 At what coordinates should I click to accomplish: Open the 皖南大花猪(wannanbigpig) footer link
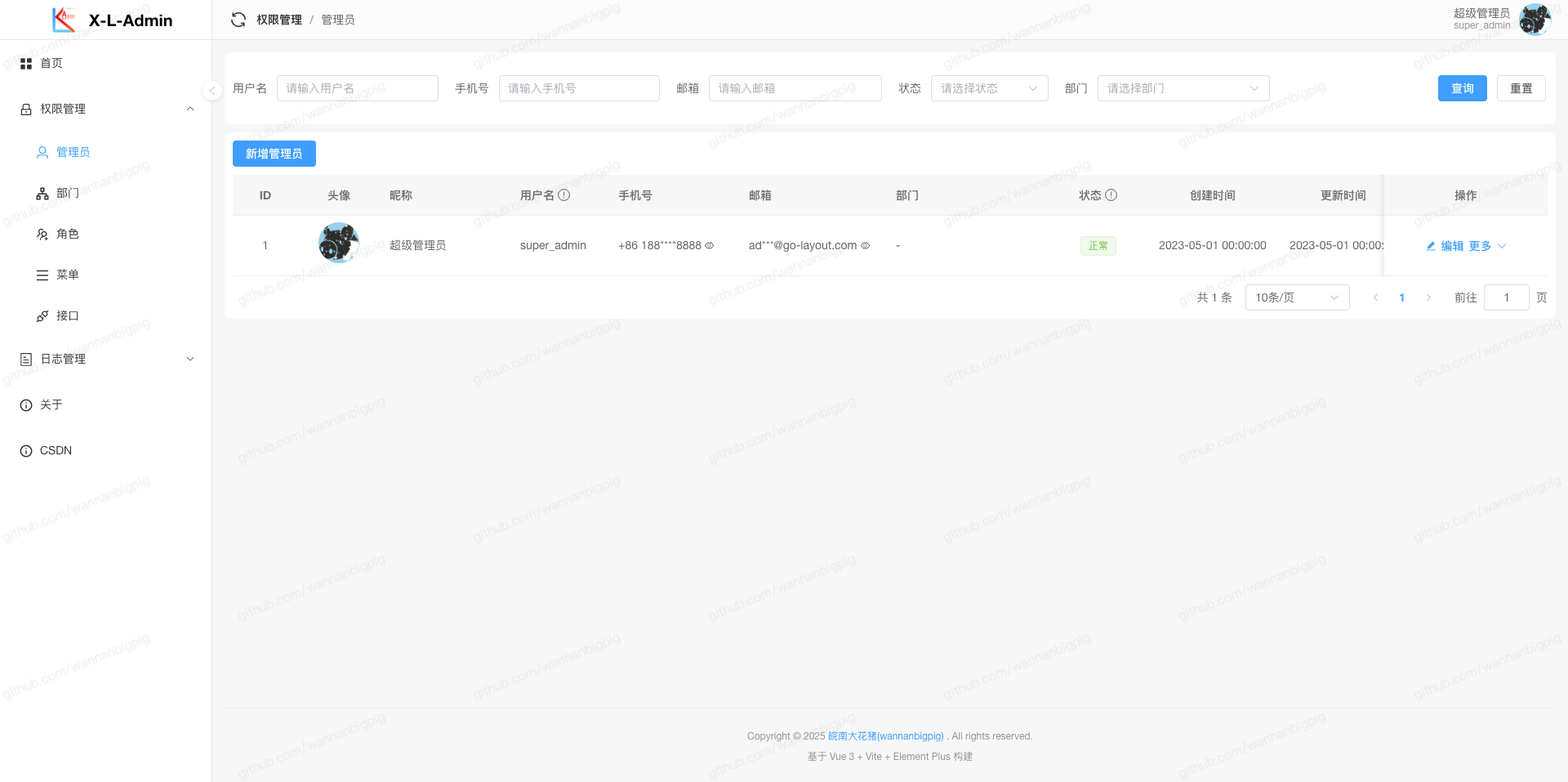[886, 736]
